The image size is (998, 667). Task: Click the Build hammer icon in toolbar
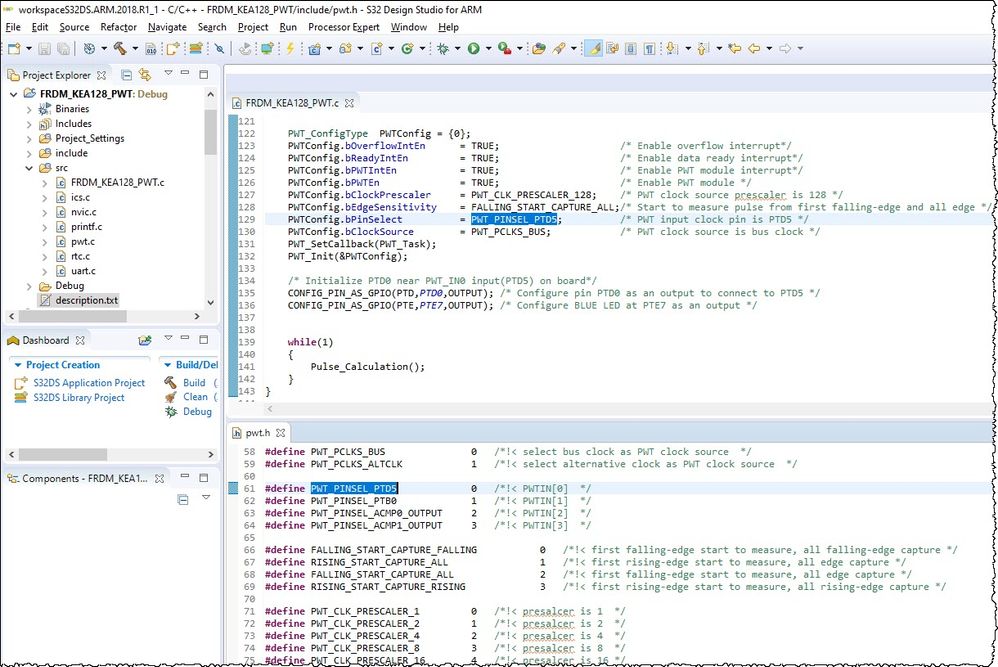120,48
